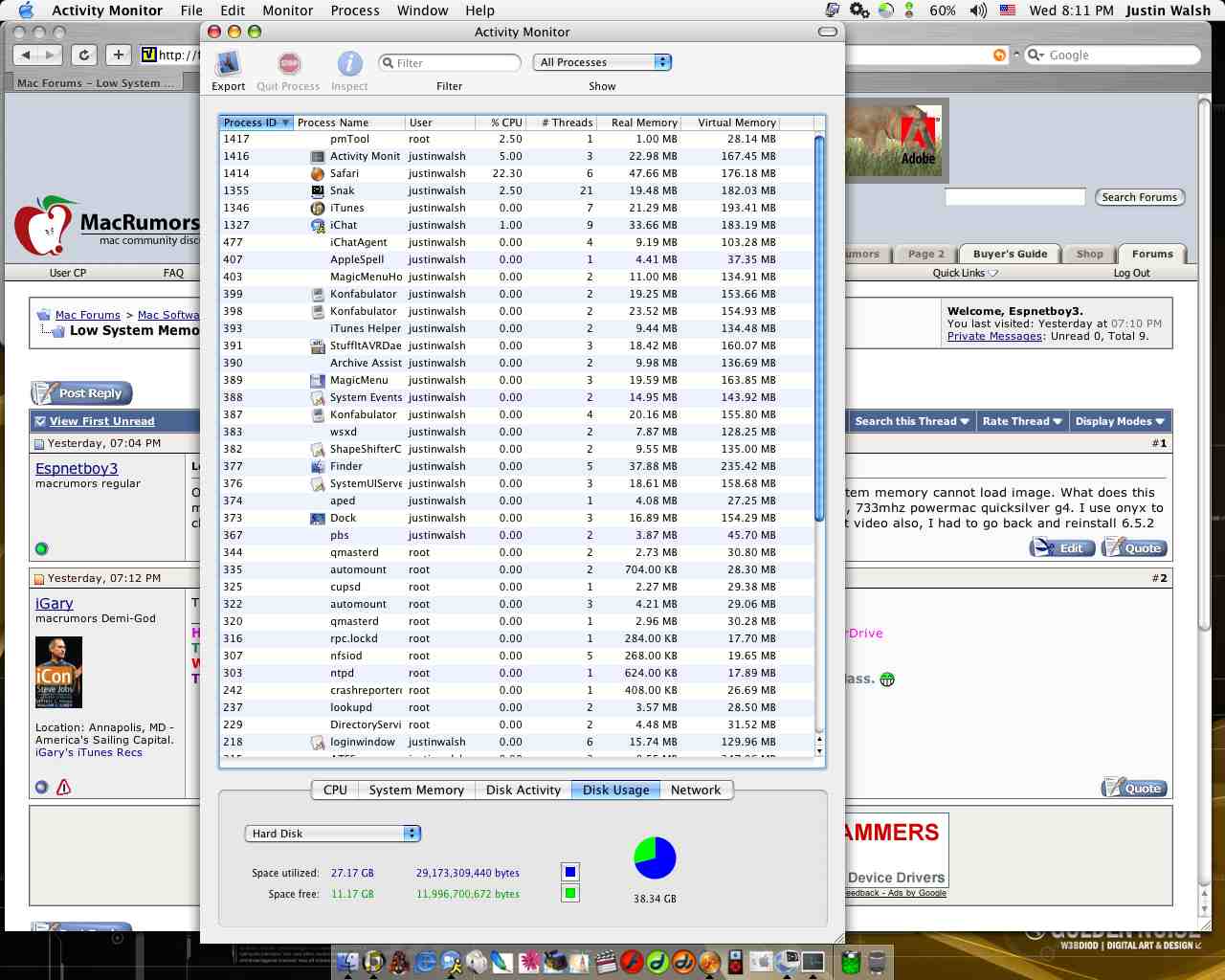The height and width of the screenshot is (980, 1225).
Task: Click the Google search magnifier dropdown in Safari
Action: [x=1036, y=56]
